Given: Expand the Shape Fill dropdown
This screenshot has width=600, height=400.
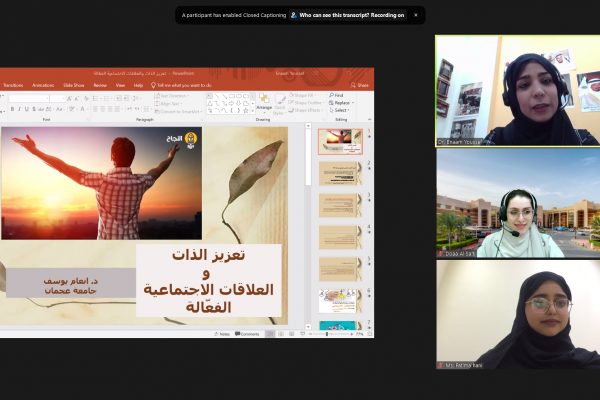Looking at the screenshot, I should tap(306, 95).
